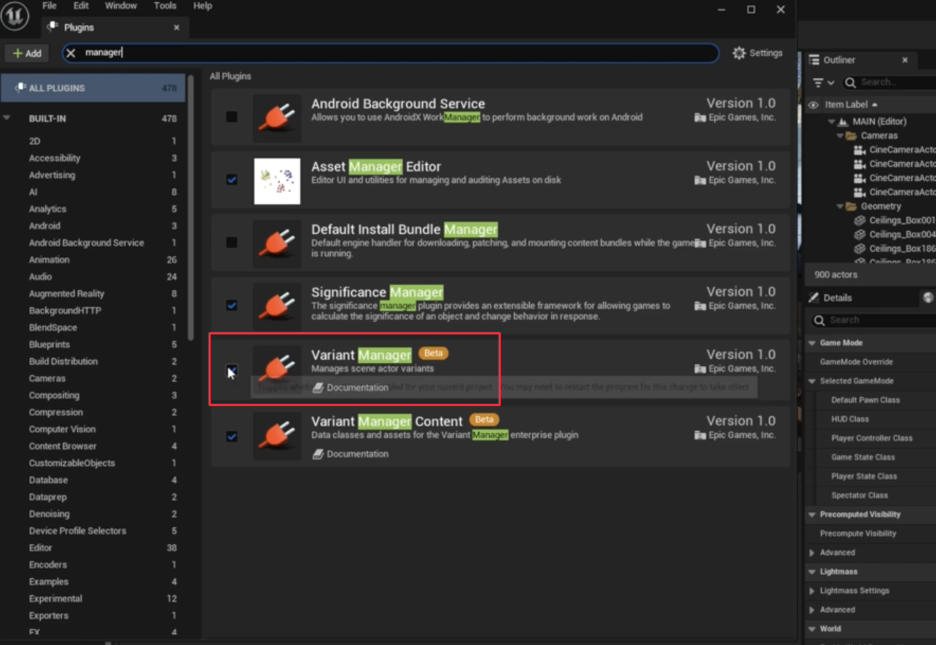Click the Unreal Engine logo icon

tap(15, 15)
